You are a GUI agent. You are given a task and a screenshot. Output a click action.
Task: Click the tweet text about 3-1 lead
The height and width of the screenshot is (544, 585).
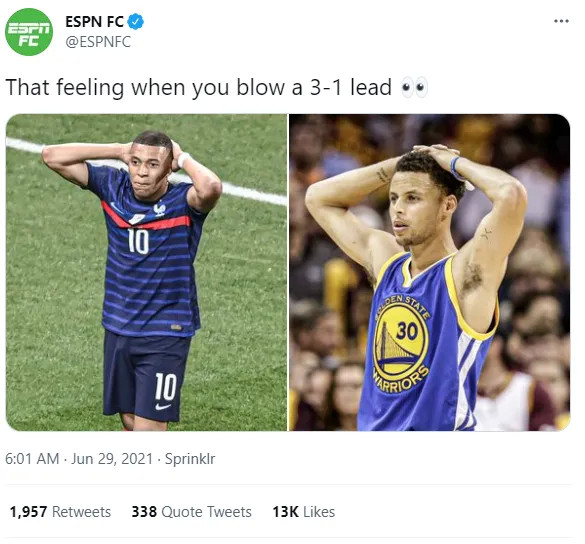[198, 88]
